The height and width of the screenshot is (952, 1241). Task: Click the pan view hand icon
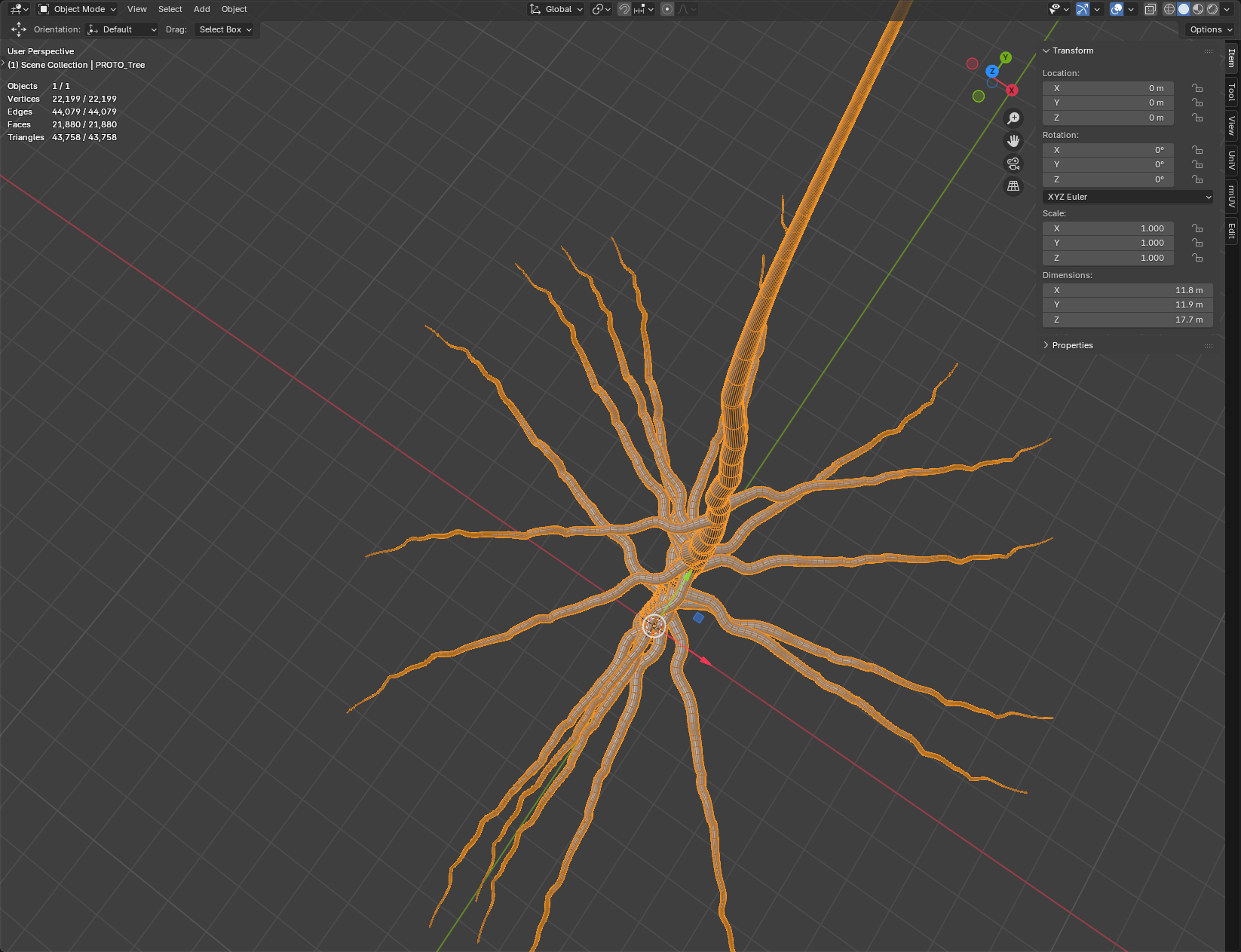point(1013,141)
